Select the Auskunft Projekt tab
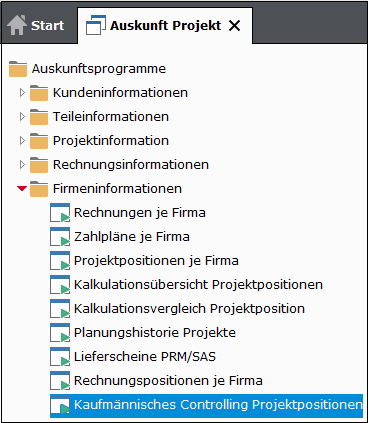Image resolution: width=368 pixels, height=423 pixels. coord(165,25)
